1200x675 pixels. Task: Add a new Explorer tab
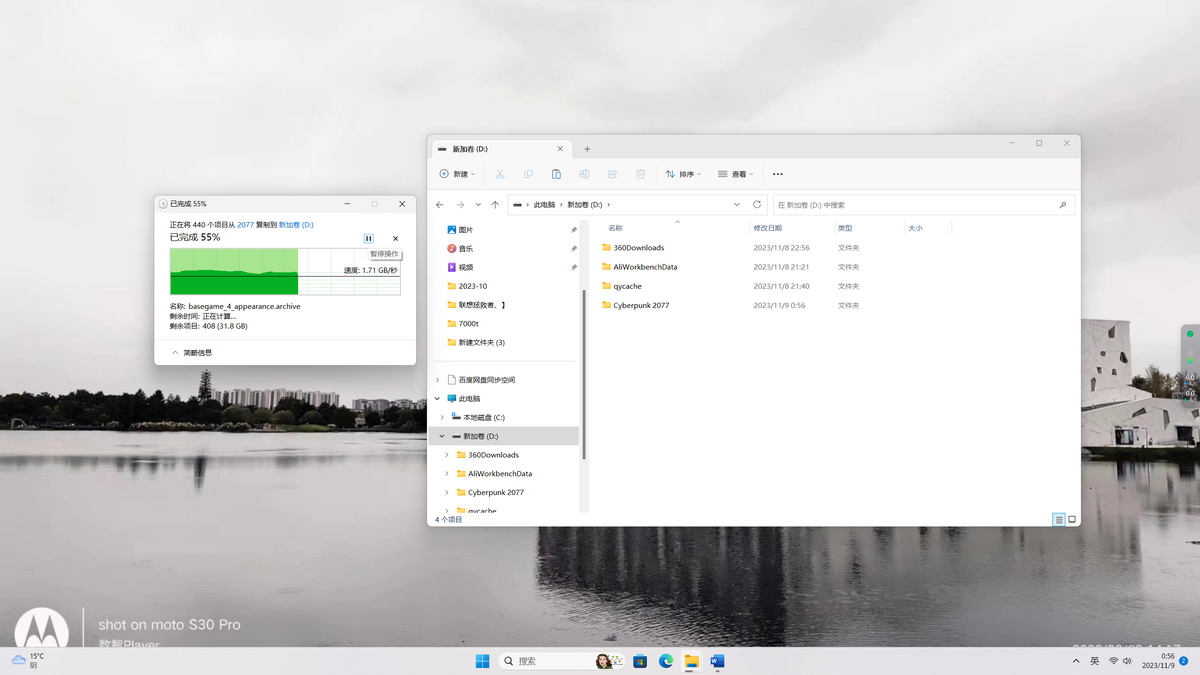pos(587,149)
